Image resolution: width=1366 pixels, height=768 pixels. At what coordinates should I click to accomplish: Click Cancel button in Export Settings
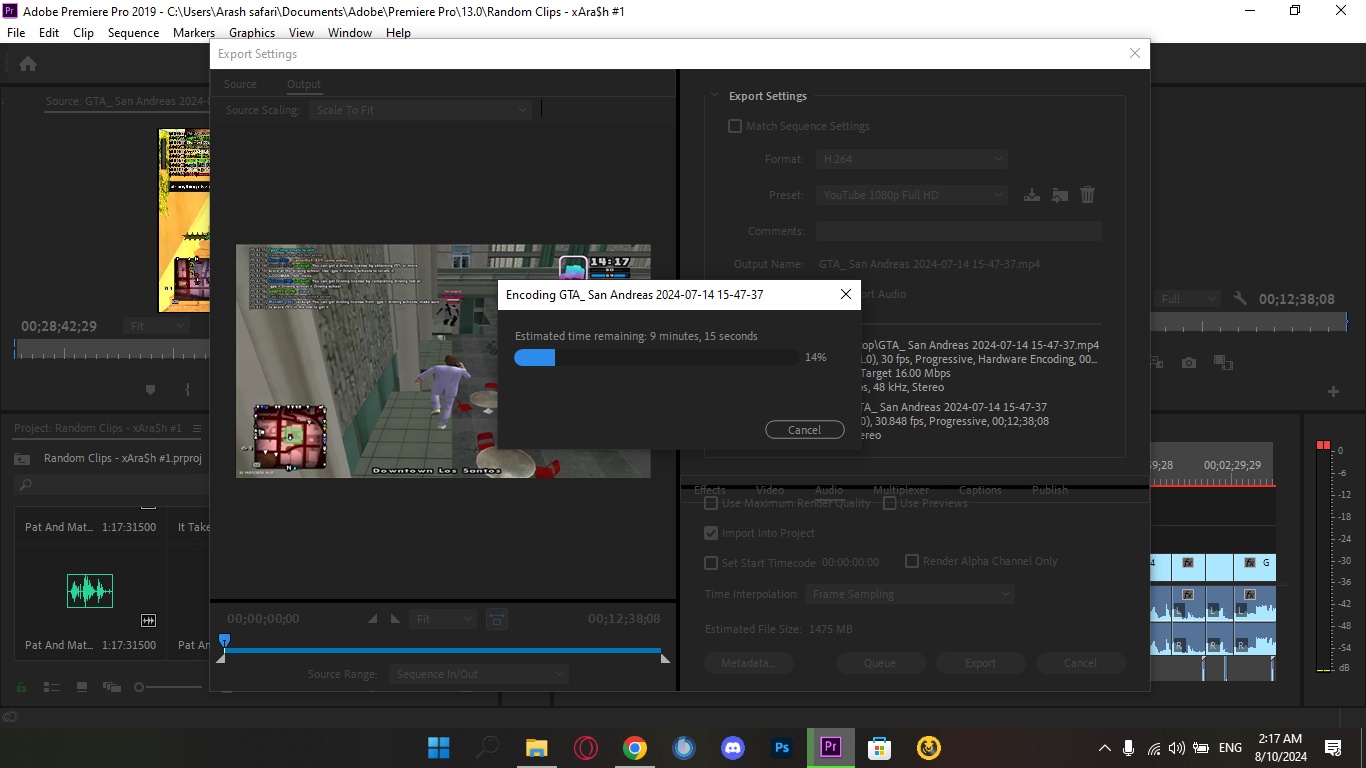pyautogui.click(x=1080, y=663)
